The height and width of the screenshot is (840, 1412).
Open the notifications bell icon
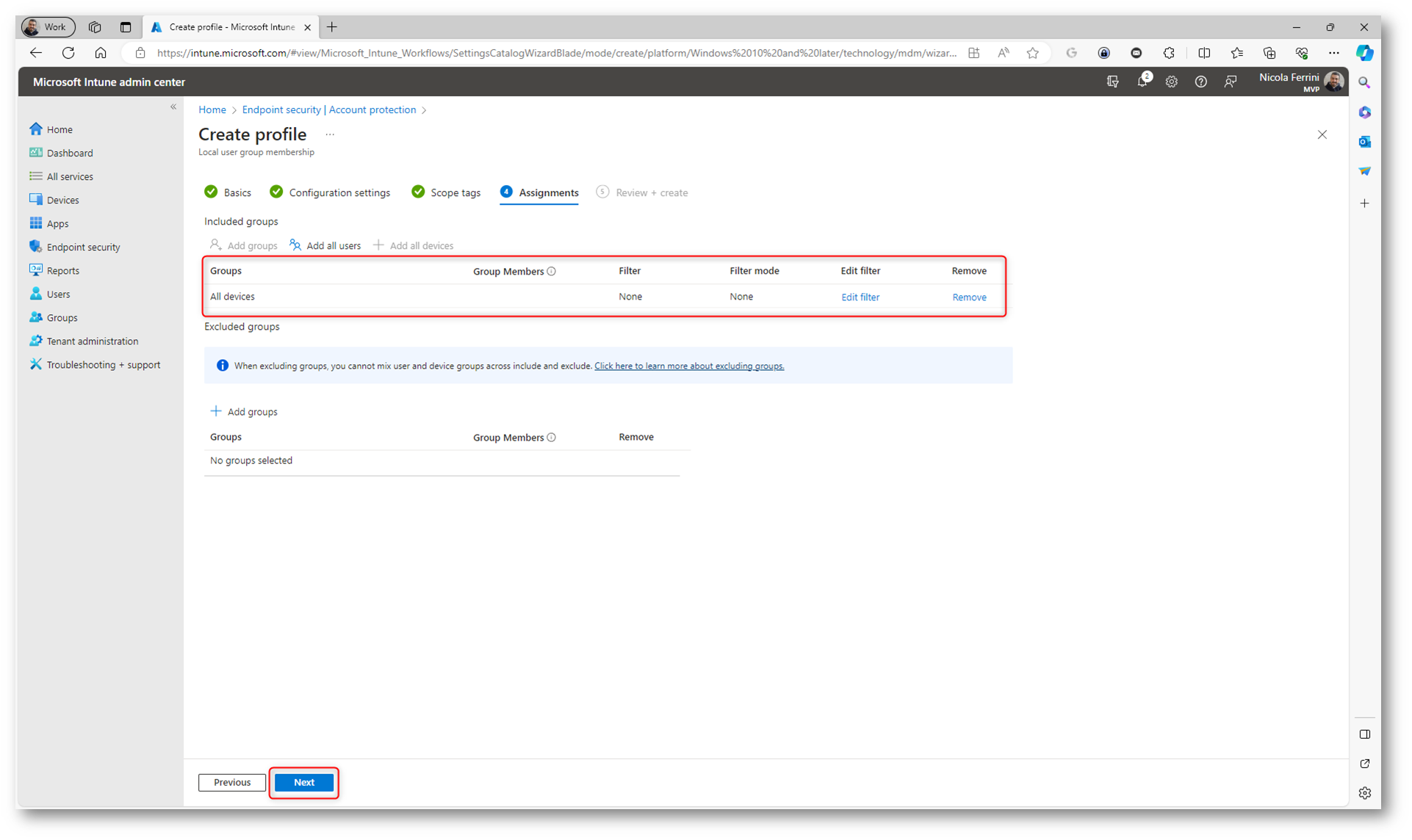(x=1142, y=82)
